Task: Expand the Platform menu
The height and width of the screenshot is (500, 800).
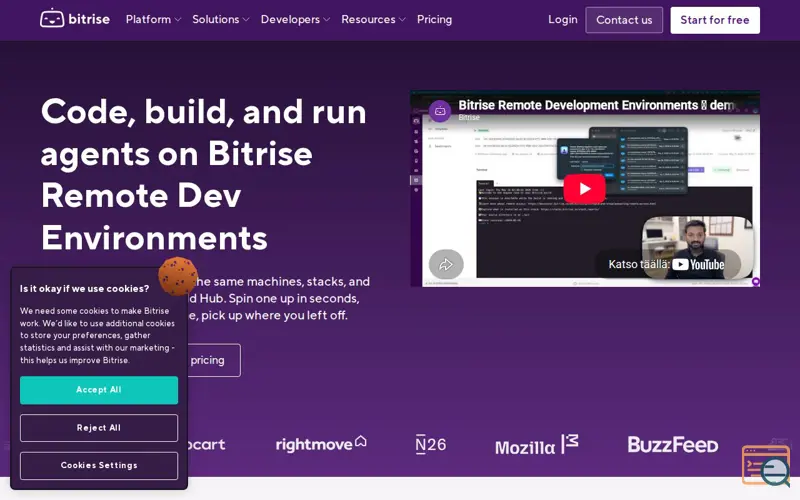Action: [x=153, y=19]
